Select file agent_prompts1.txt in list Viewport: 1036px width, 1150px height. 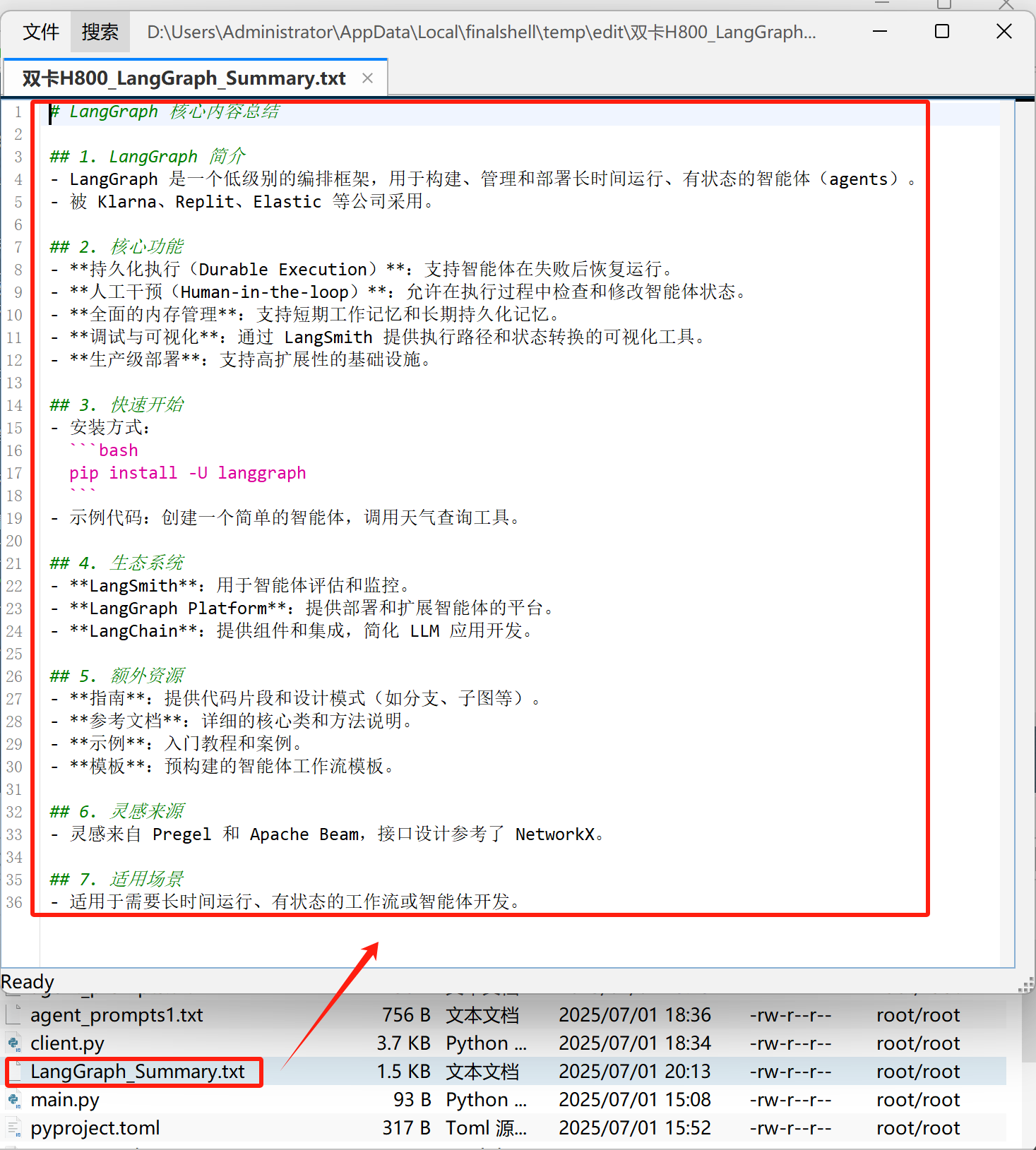(x=117, y=1014)
